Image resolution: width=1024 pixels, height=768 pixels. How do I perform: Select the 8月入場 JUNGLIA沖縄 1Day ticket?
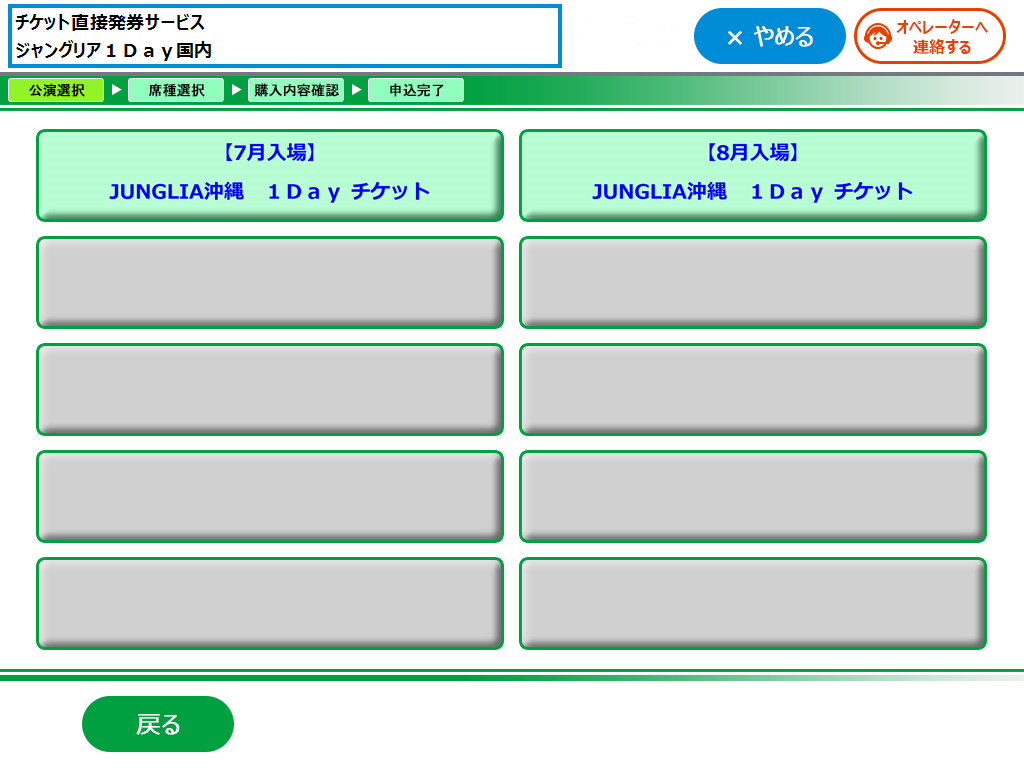point(752,176)
